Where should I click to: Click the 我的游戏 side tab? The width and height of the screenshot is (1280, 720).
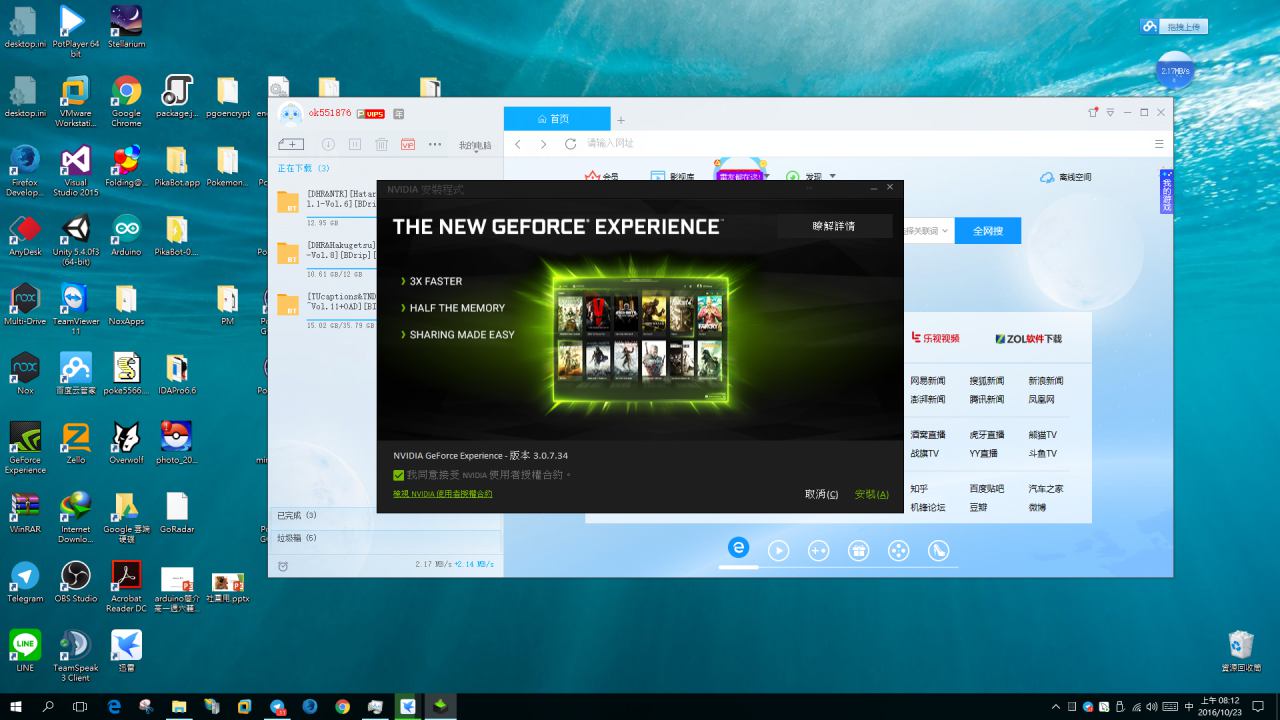click(1166, 191)
